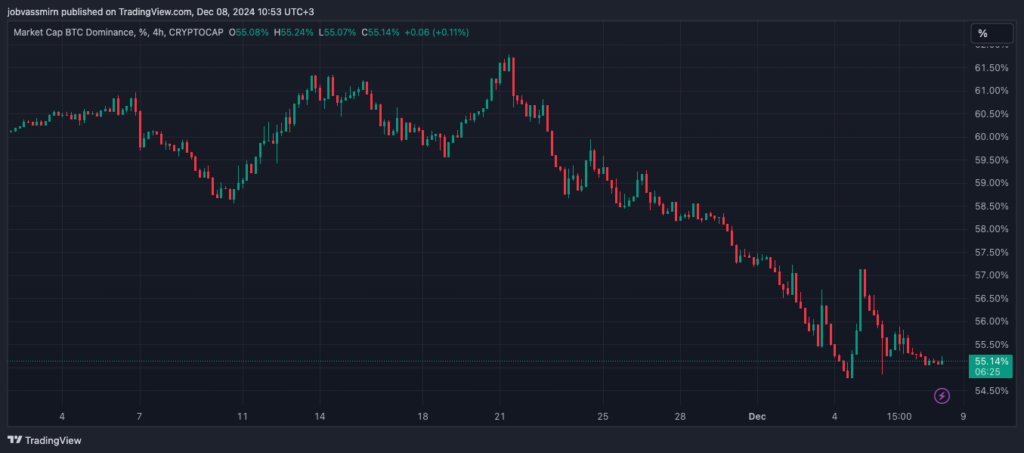Click the 57.00% price axis label

(991, 275)
